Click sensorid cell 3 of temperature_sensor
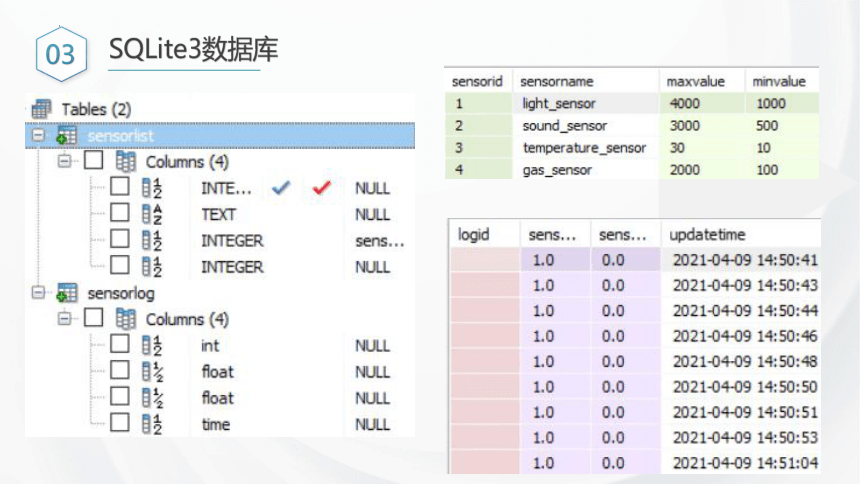This screenshot has width=860, height=484. click(478, 148)
